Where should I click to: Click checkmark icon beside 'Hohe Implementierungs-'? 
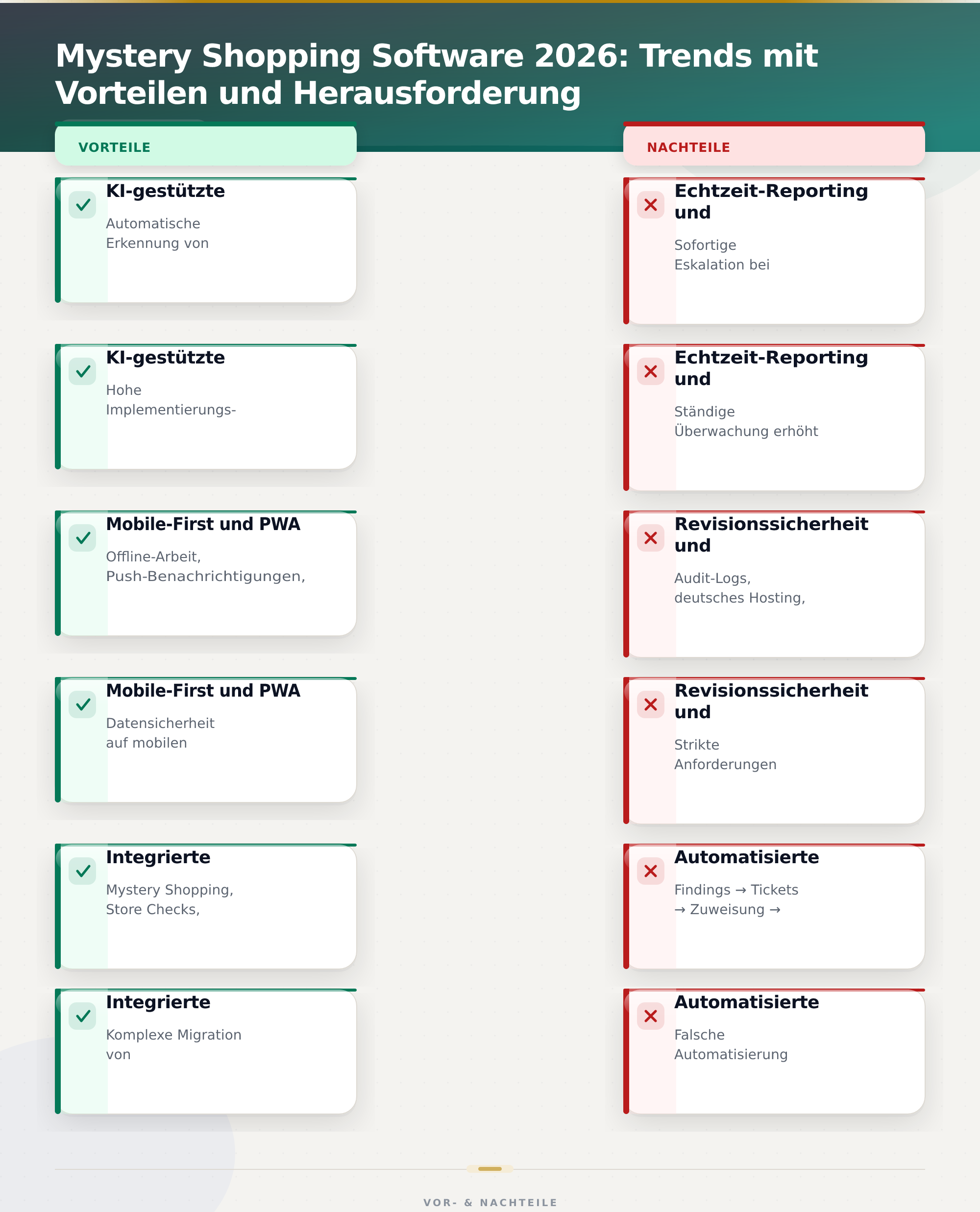(82, 371)
